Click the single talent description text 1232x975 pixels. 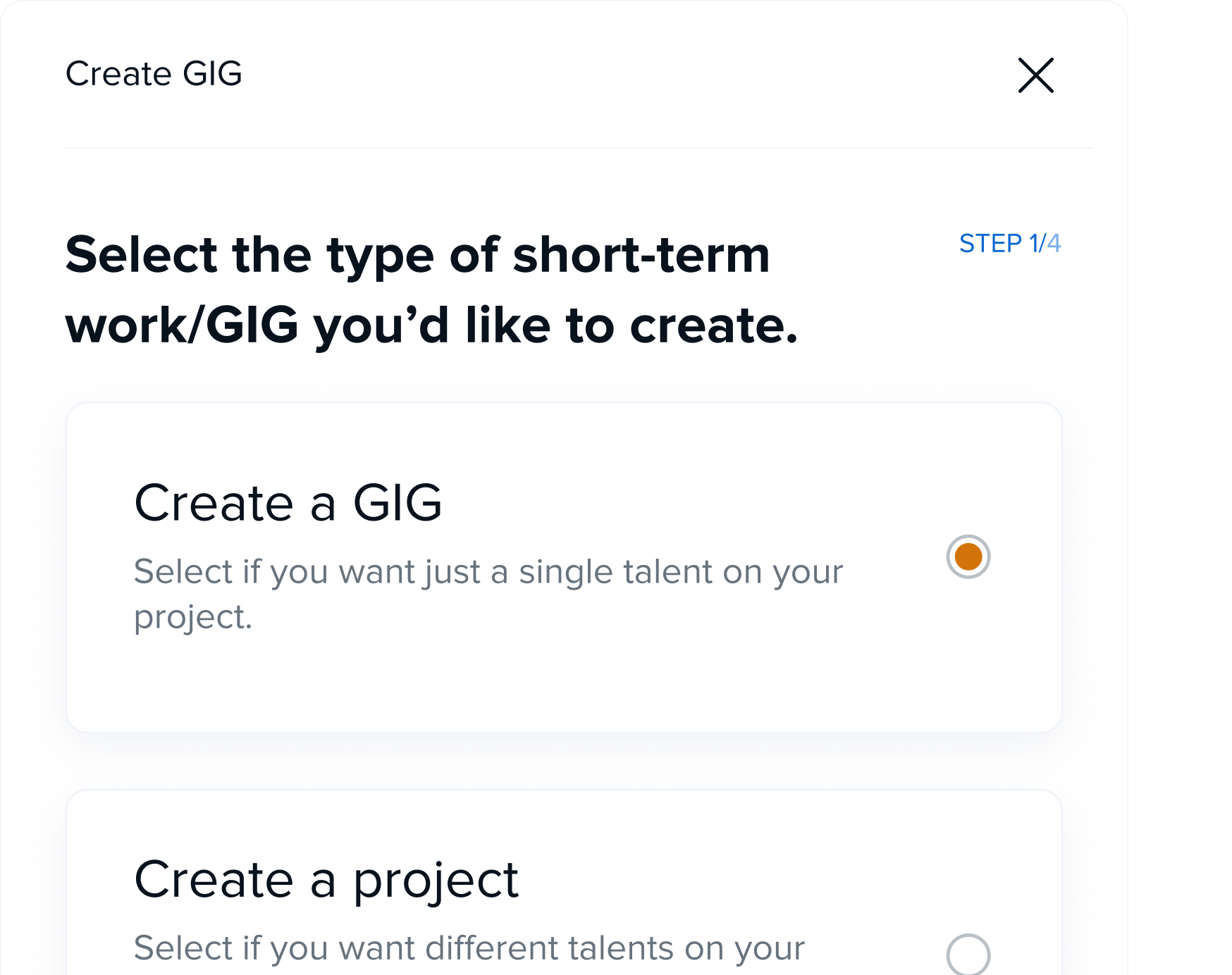tap(488, 572)
